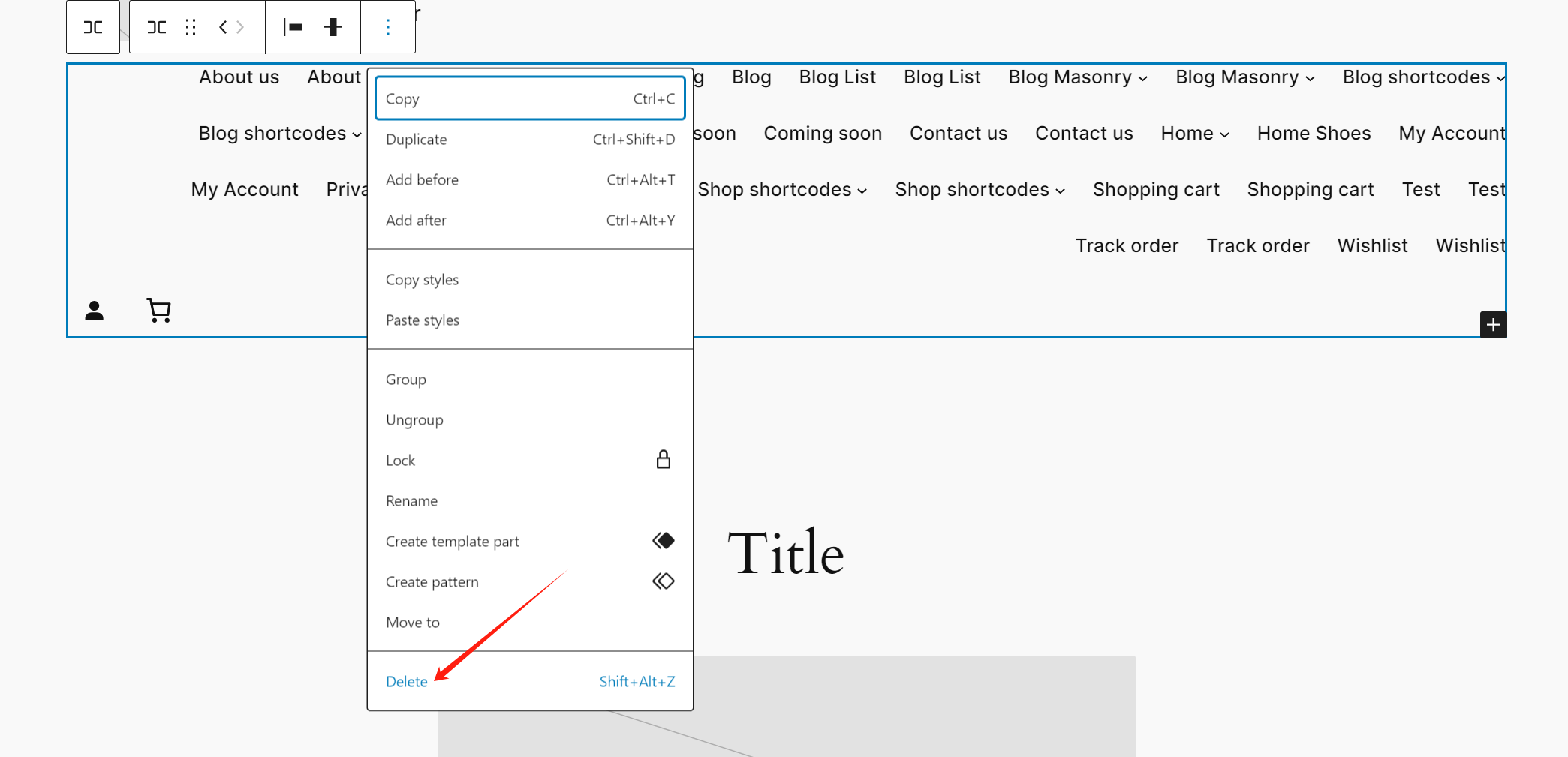Click the drag handle icon to reorder block

[x=189, y=27]
